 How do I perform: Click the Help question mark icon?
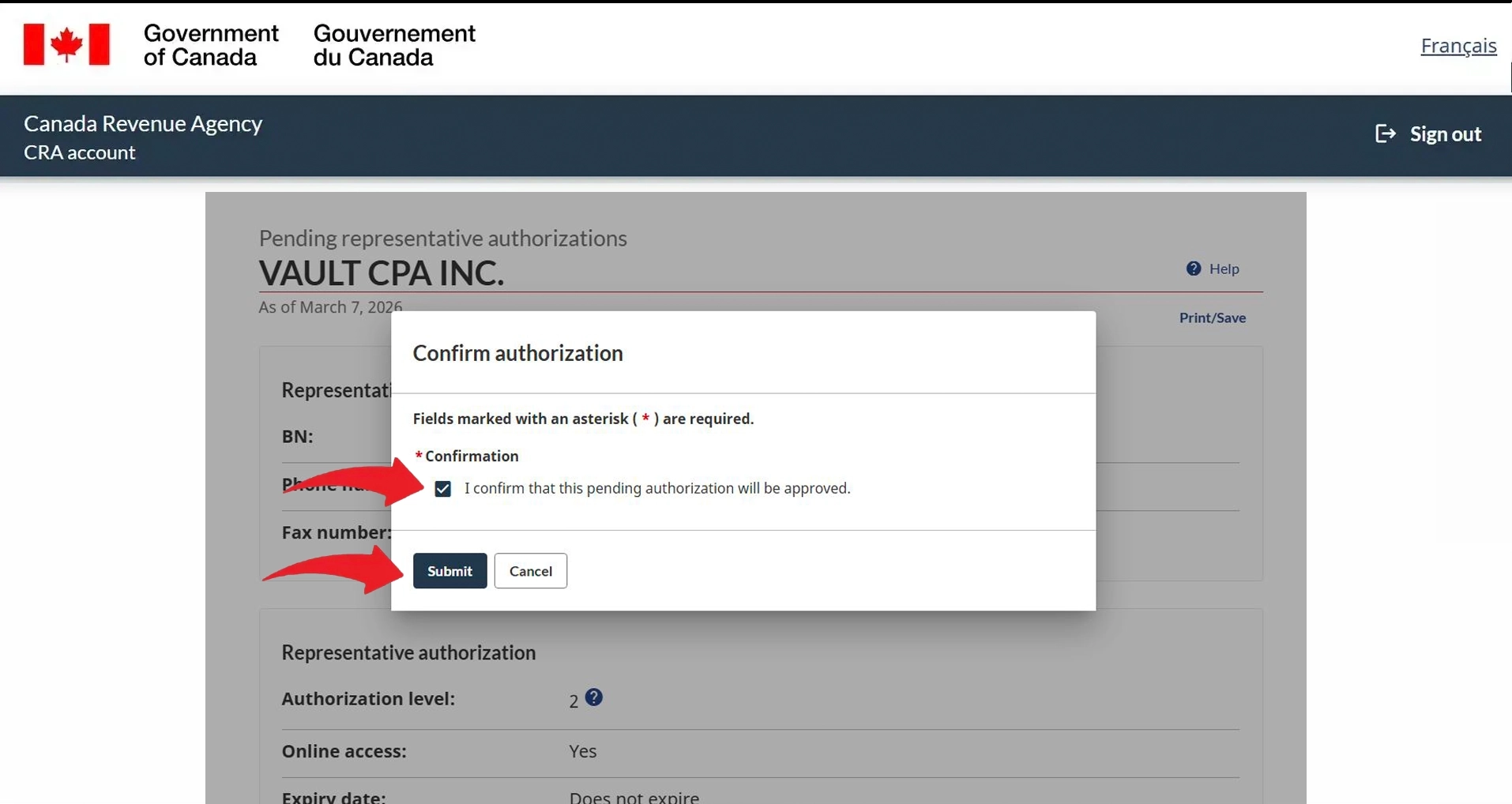(x=1193, y=269)
